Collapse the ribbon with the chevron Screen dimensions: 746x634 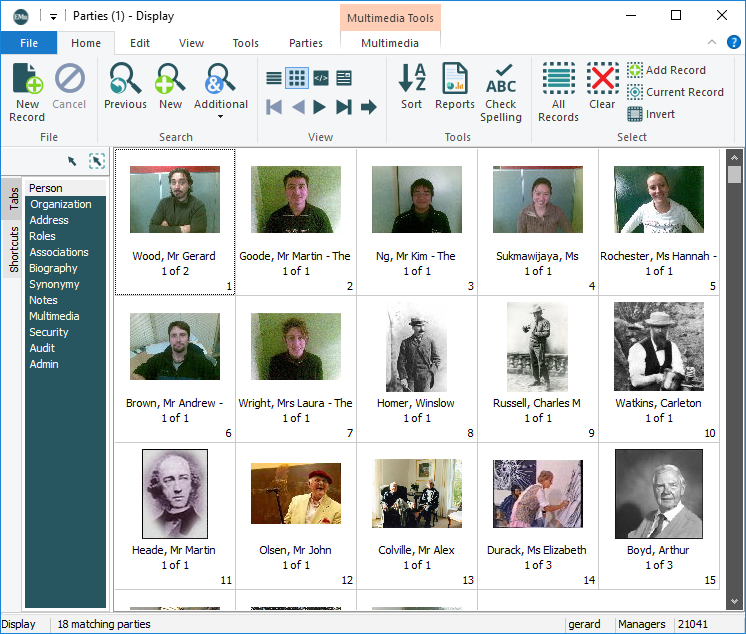(x=711, y=42)
